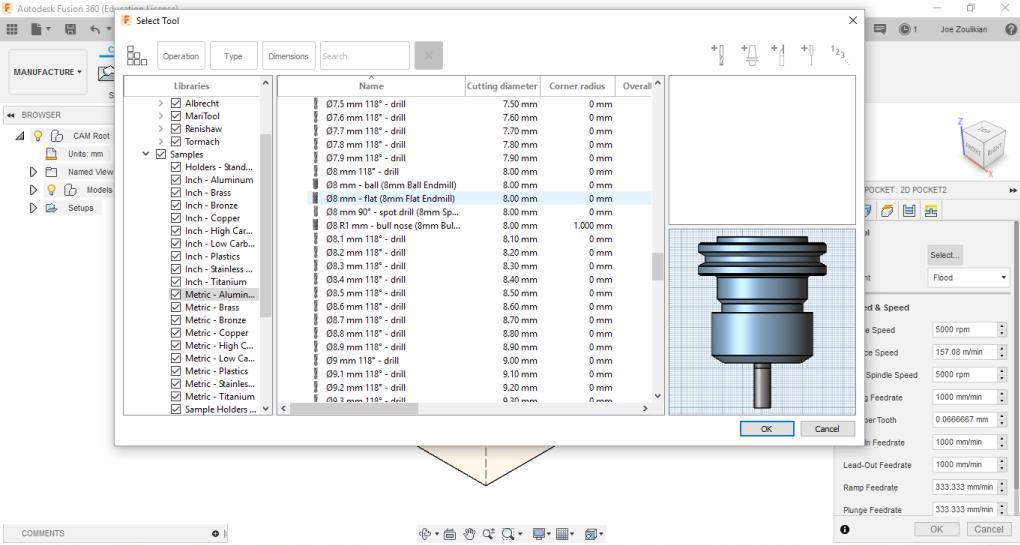Viewport: 1020px width, 545px height.
Task: Open the data panel grid icon
Action: [13, 31]
